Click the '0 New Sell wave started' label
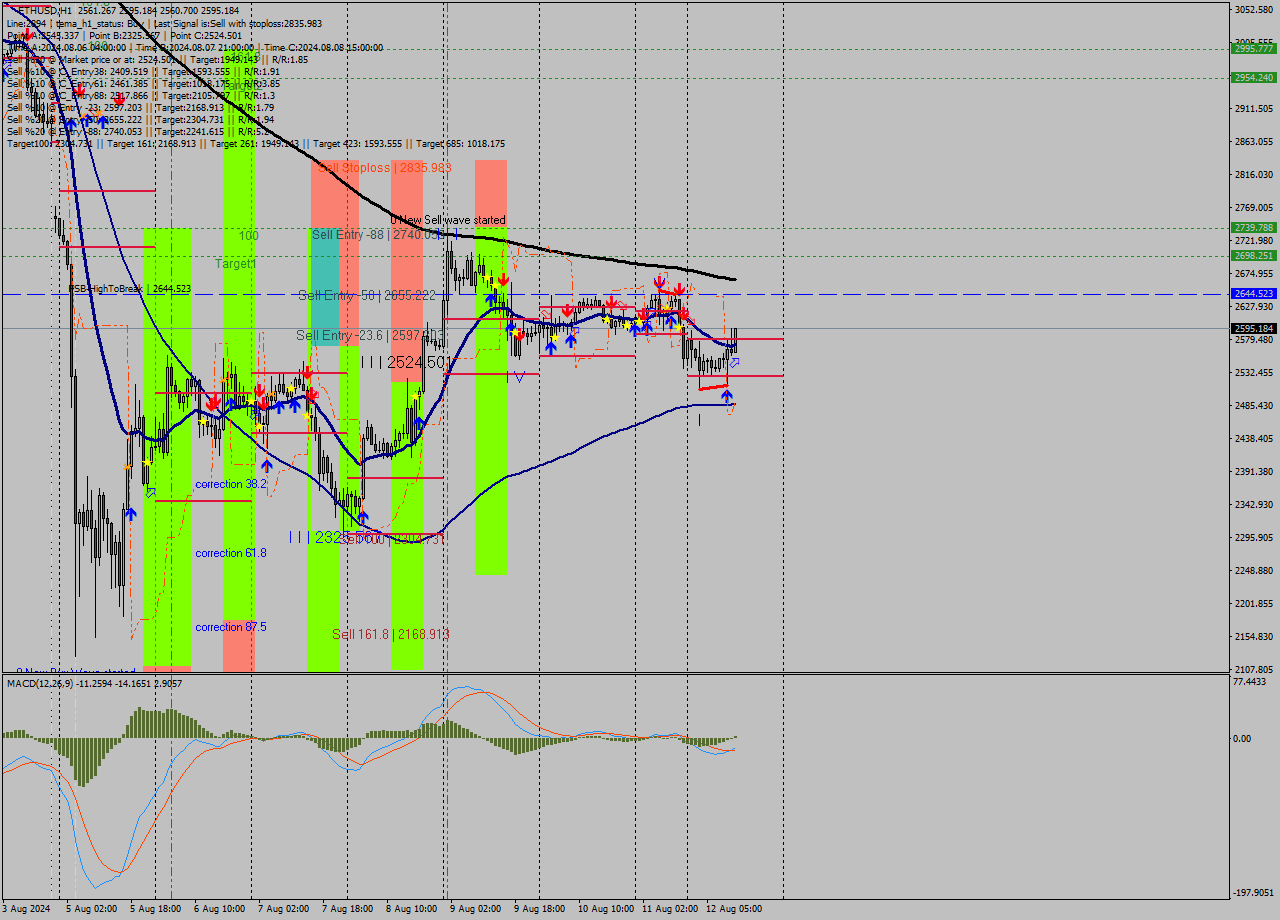 tap(448, 220)
